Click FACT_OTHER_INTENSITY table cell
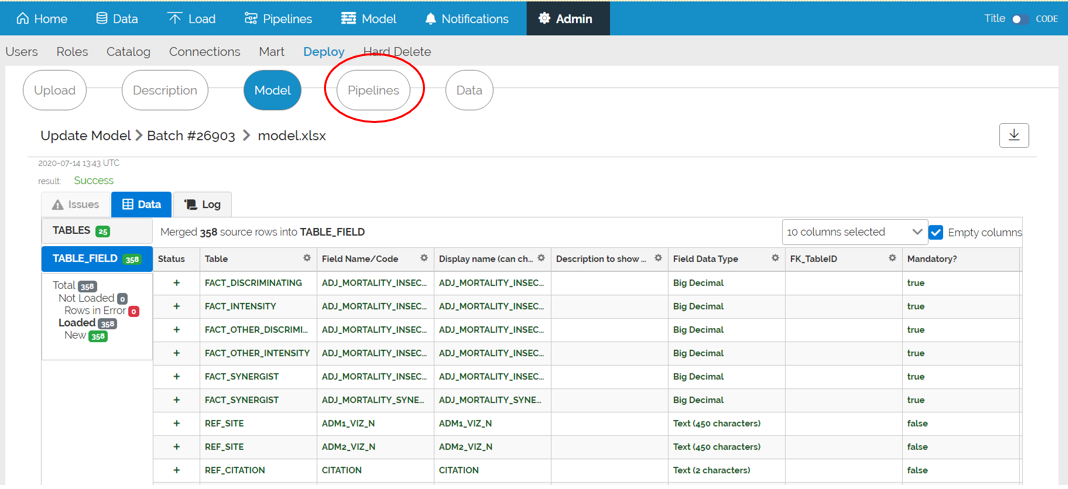This screenshot has height=489, width=1068. tap(258, 353)
